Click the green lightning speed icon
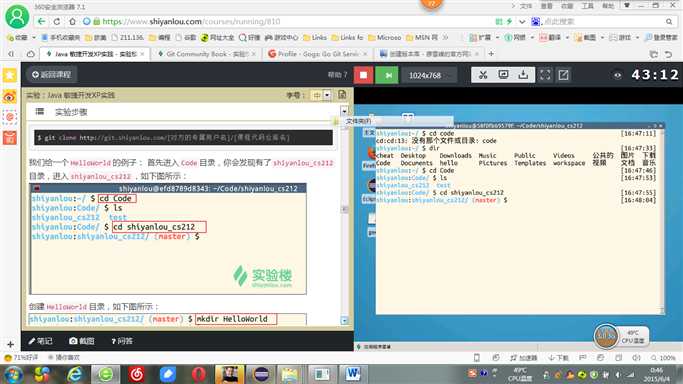The height and width of the screenshot is (384, 683). (x=509, y=21)
